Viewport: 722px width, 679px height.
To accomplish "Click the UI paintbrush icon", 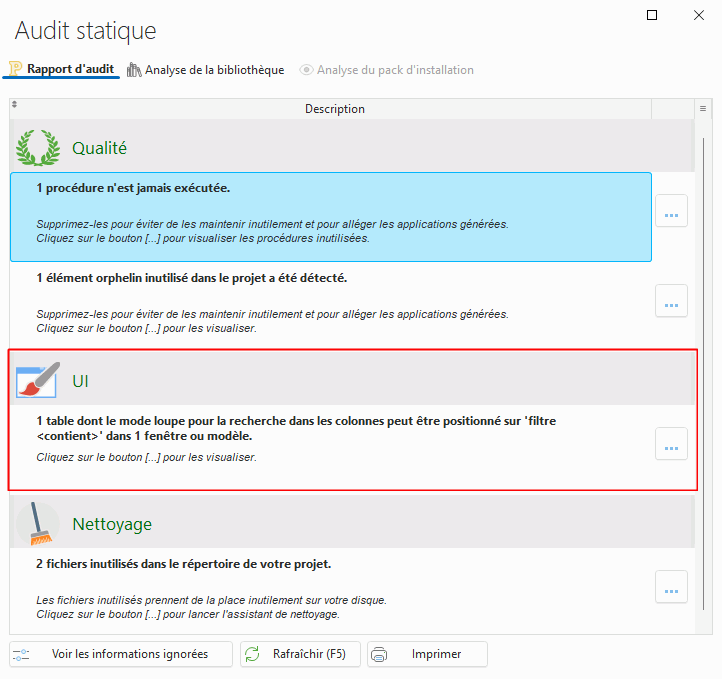I will pyautogui.click(x=38, y=380).
